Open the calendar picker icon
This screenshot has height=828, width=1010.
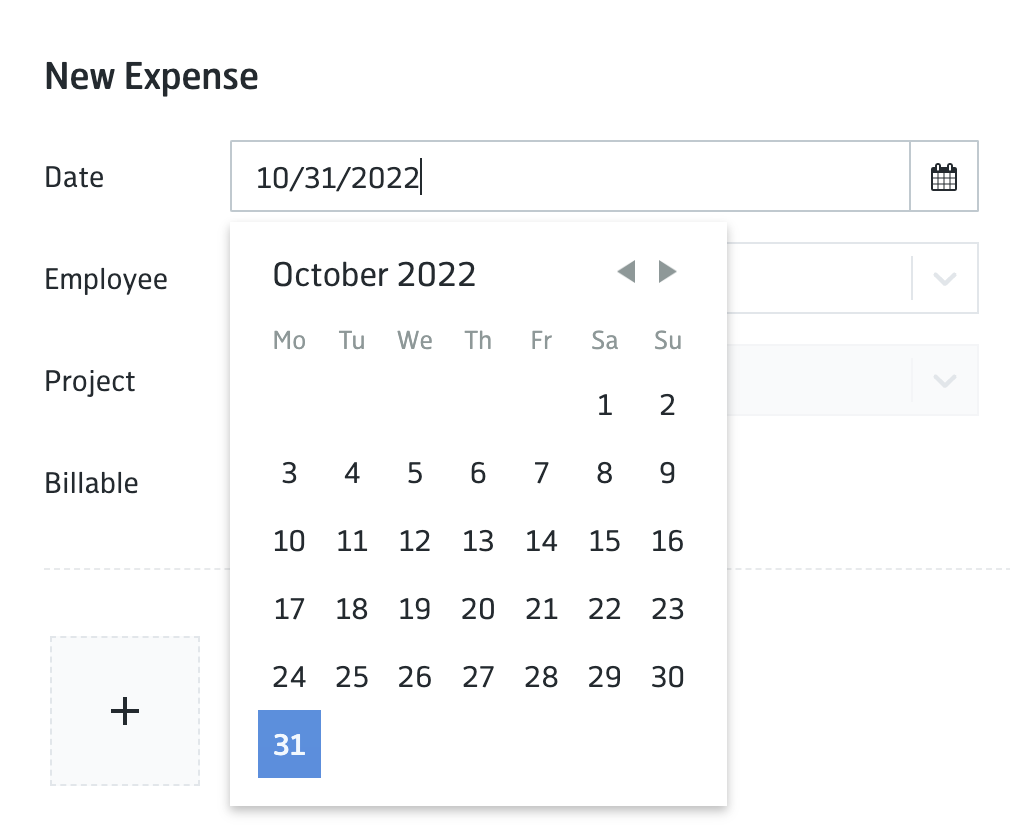click(944, 177)
